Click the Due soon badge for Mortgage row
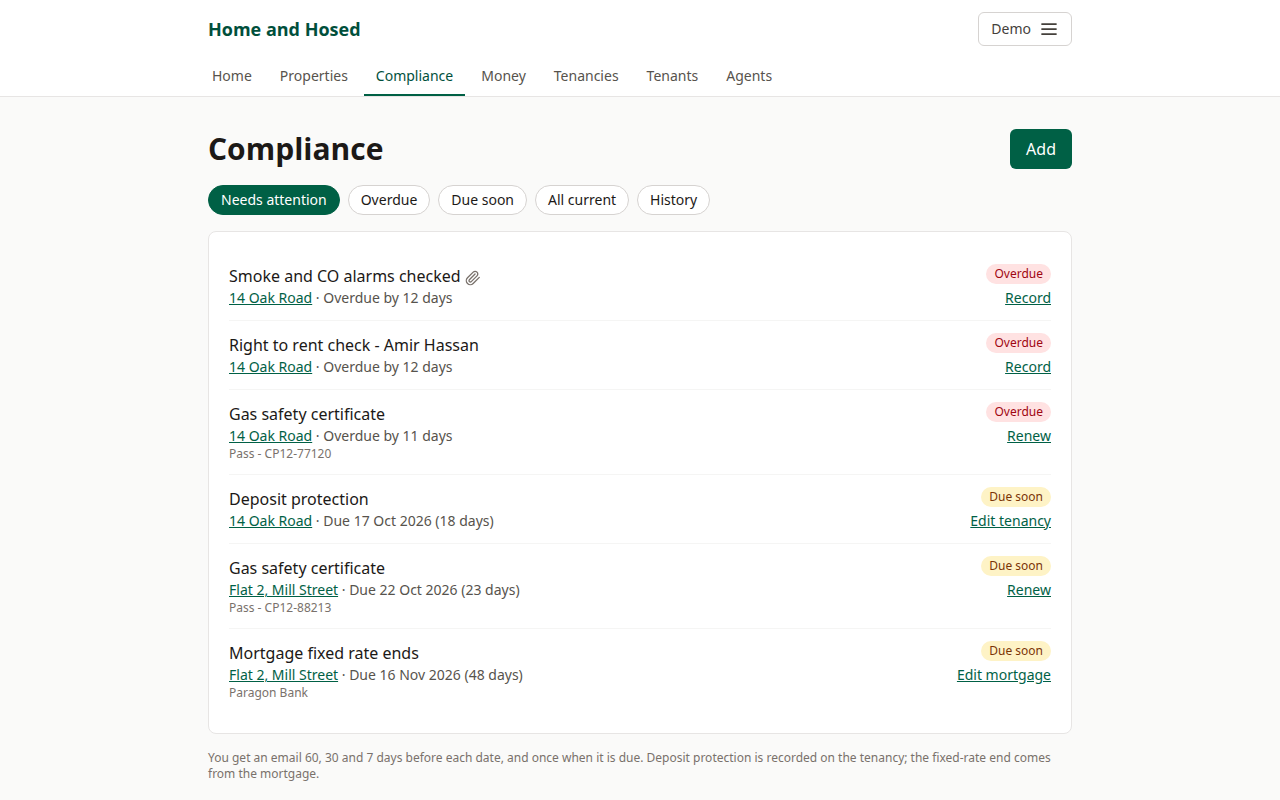This screenshot has height=800, width=1280. tap(1016, 651)
